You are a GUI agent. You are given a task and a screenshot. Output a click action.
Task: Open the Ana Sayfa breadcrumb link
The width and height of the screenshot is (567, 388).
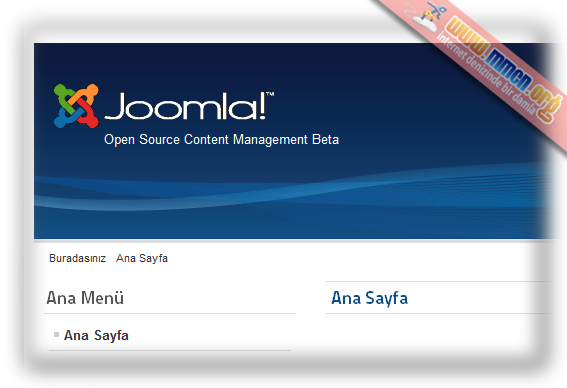click(142, 258)
